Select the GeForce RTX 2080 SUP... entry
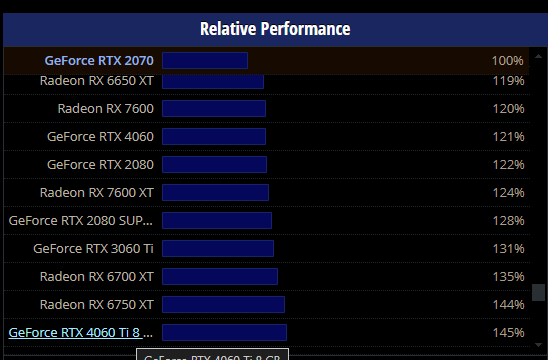The image size is (548, 360). pos(81,221)
